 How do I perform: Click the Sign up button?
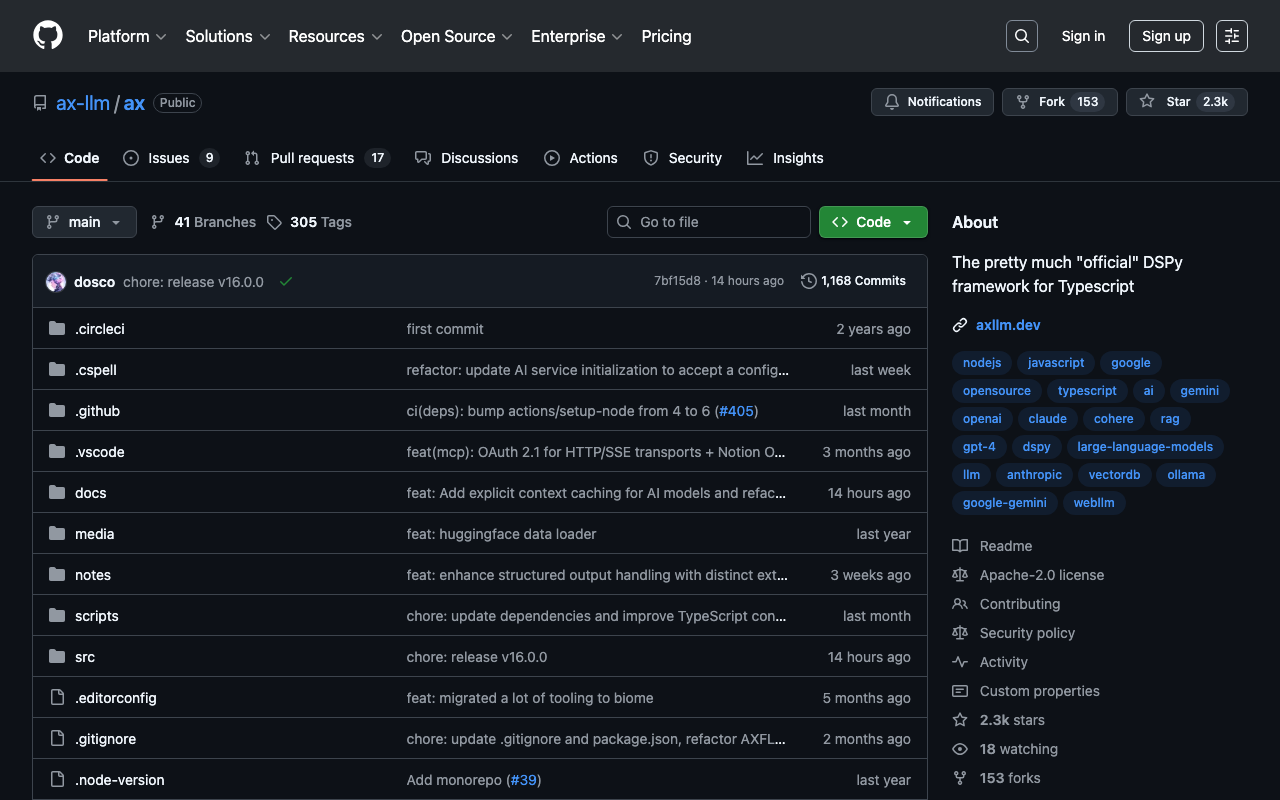click(1166, 36)
